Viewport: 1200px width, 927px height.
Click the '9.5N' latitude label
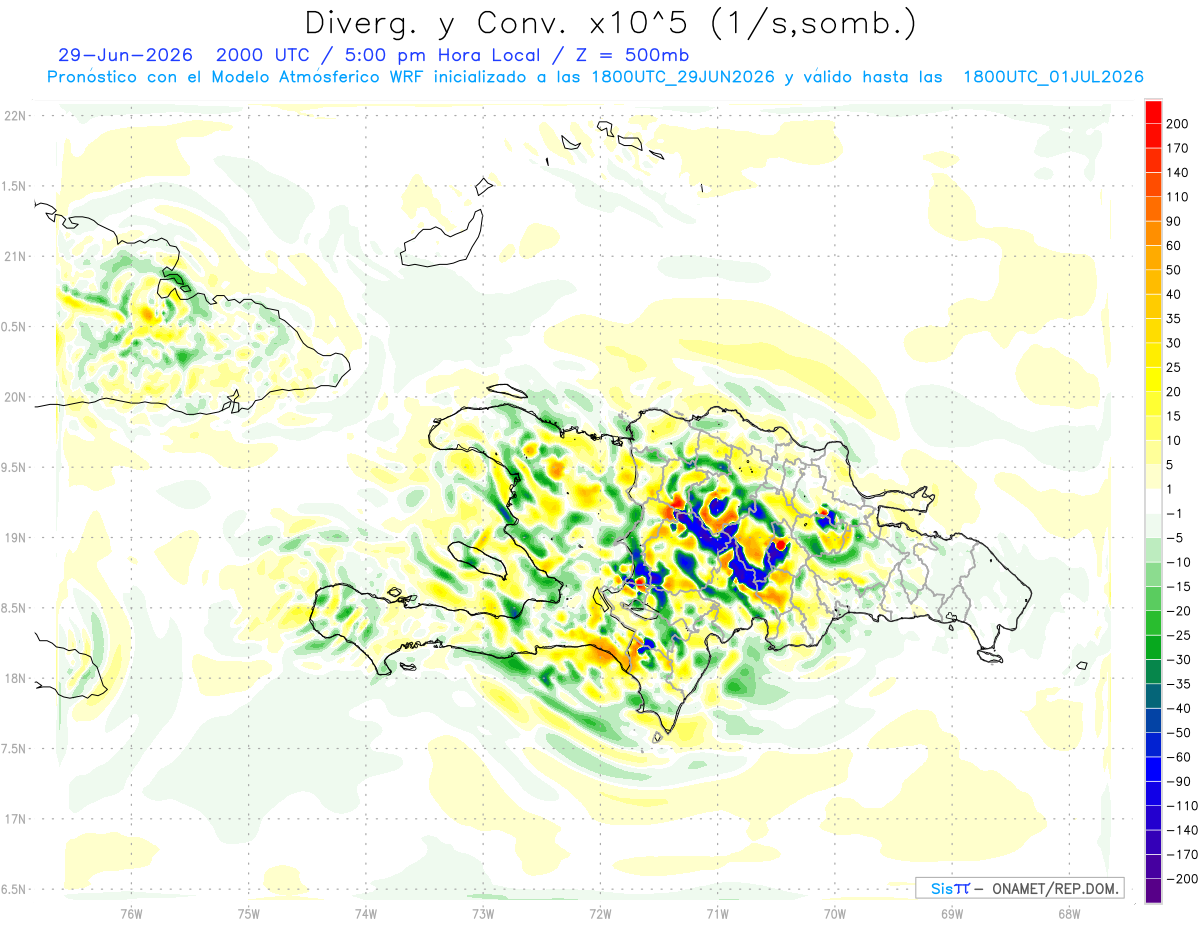(14, 467)
